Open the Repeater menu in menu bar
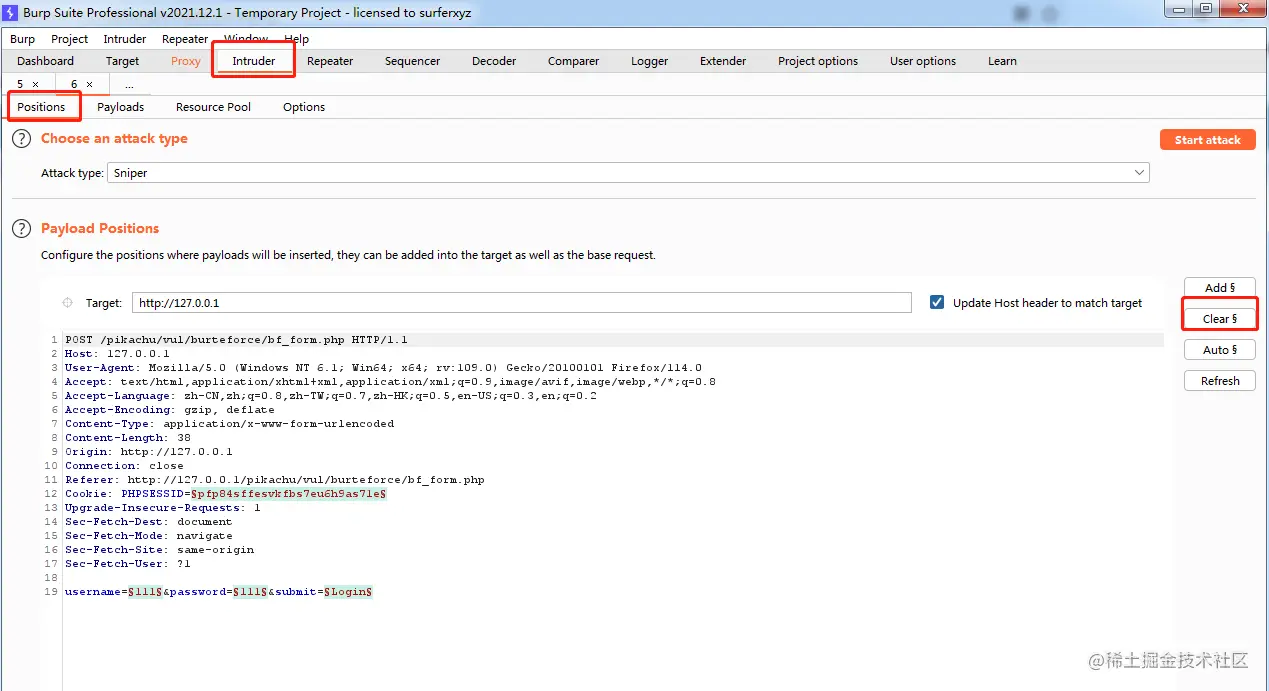This screenshot has height=691, width=1269. click(185, 39)
